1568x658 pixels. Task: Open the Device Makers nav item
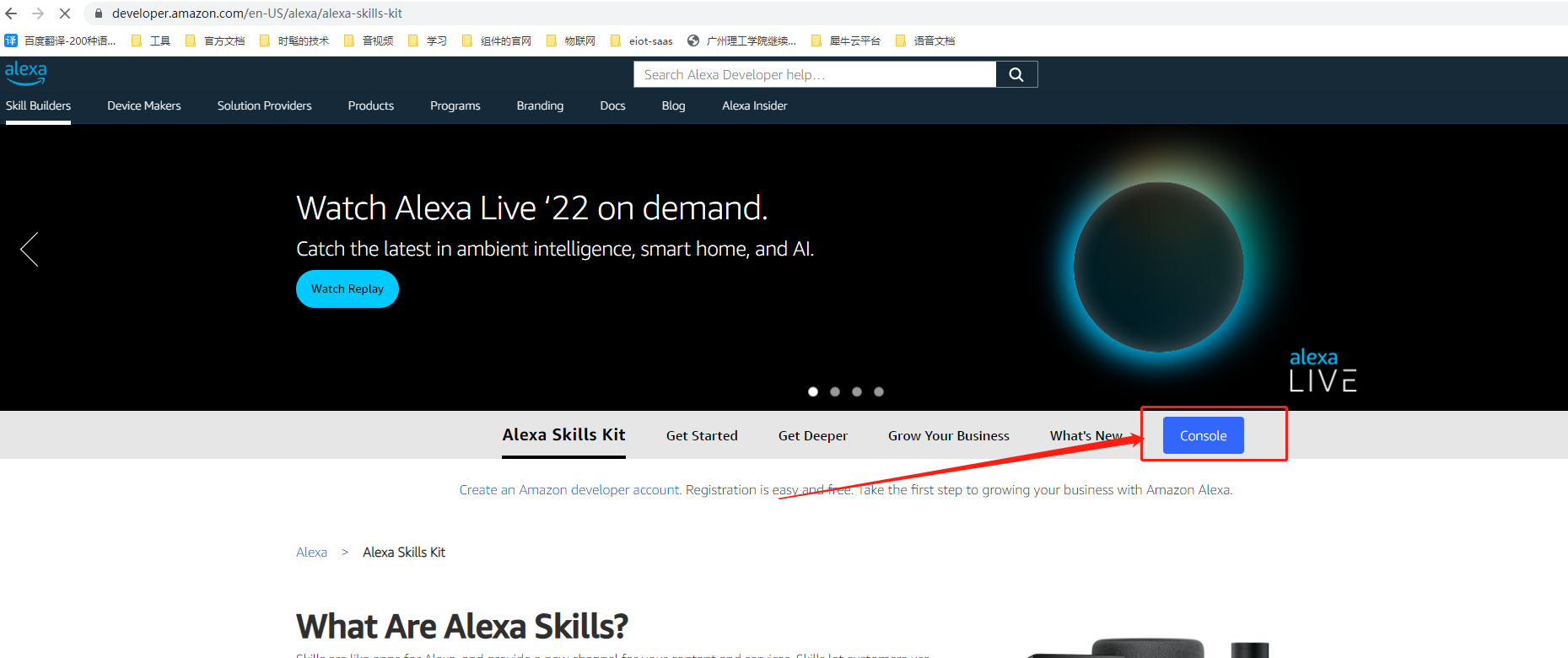tap(144, 105)
